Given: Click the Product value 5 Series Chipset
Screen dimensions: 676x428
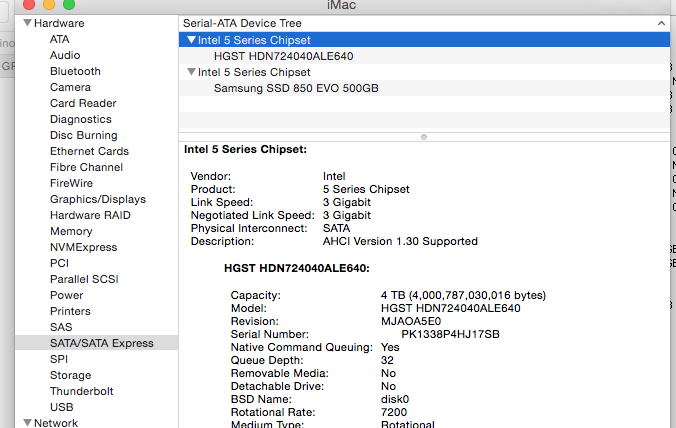Looking at the screenshot, I should pos(366,189).
